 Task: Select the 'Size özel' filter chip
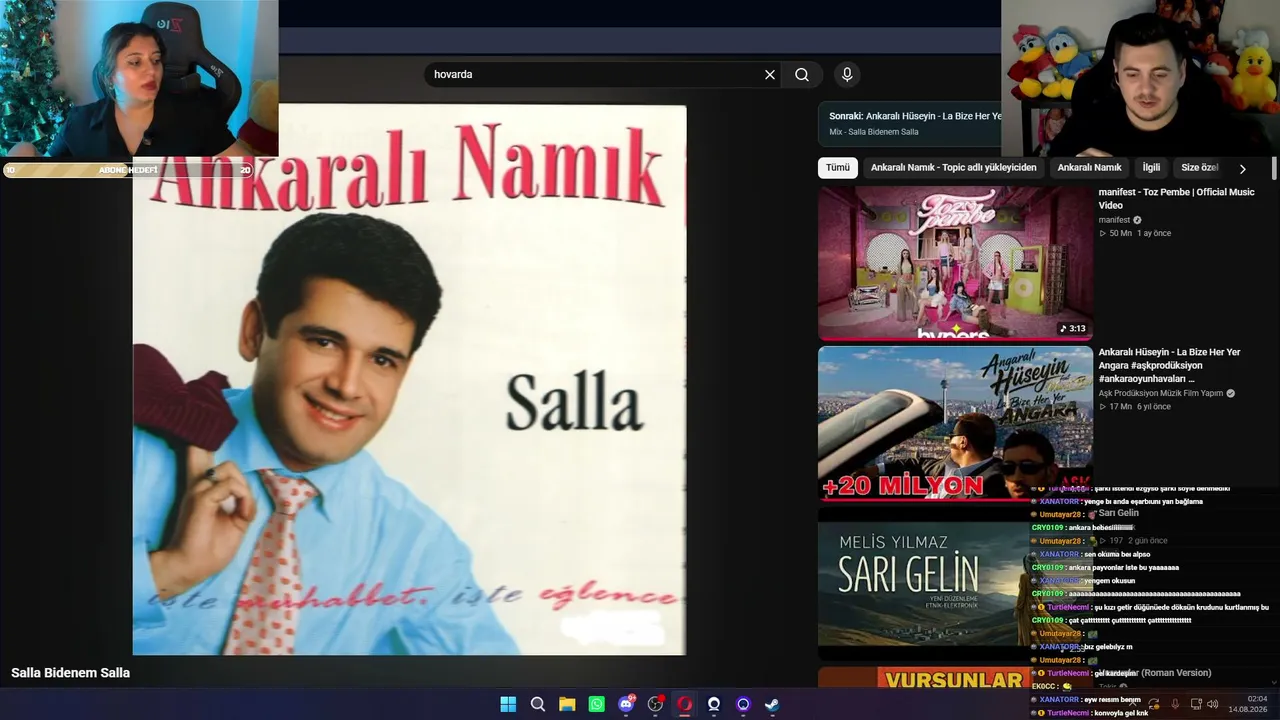click(1199, 168)
